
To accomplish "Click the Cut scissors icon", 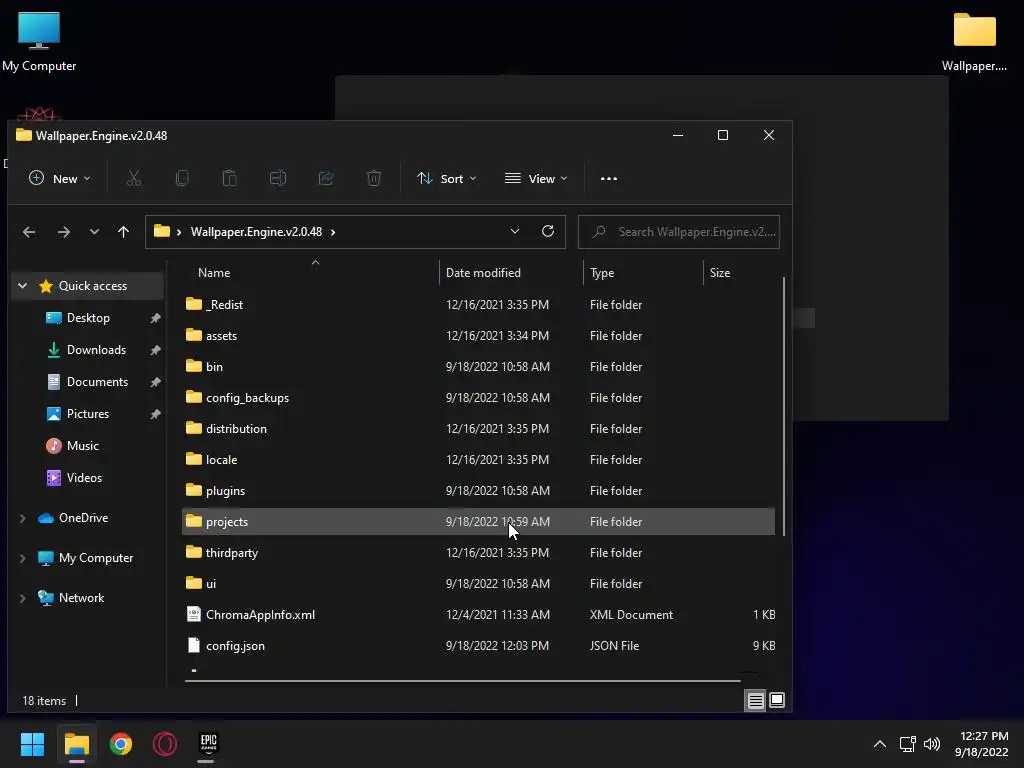I will (134, 178).
